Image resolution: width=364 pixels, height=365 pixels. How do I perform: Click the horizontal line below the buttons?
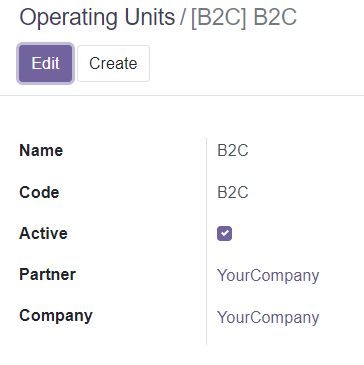point(182,95)
